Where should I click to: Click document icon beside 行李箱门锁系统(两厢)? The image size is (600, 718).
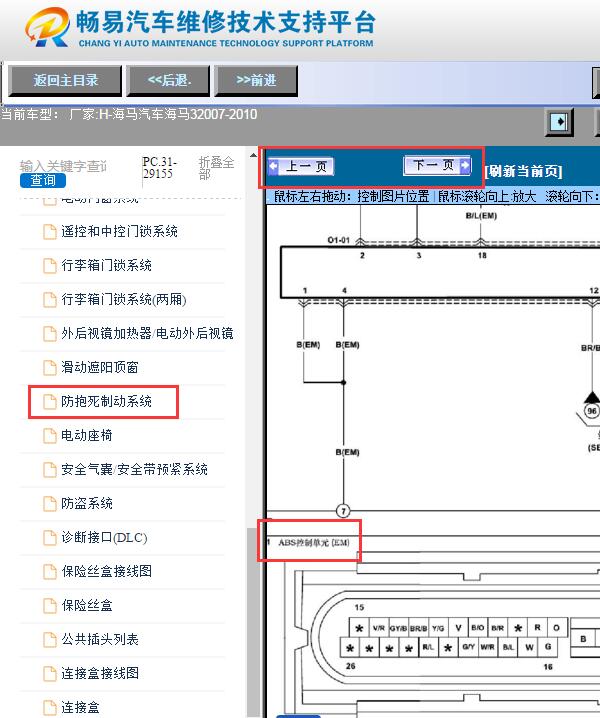point(49,299)
